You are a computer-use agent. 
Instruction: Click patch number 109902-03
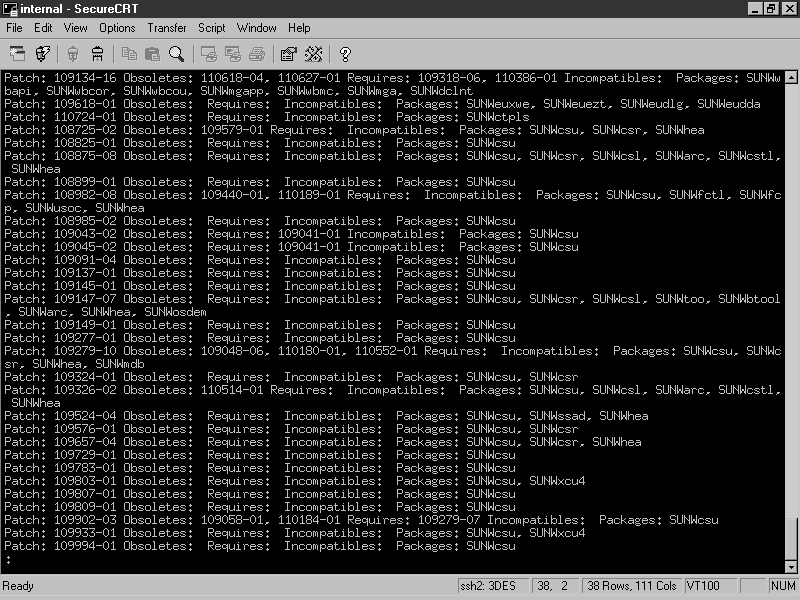pyautogui.click(x=85, y=520)
